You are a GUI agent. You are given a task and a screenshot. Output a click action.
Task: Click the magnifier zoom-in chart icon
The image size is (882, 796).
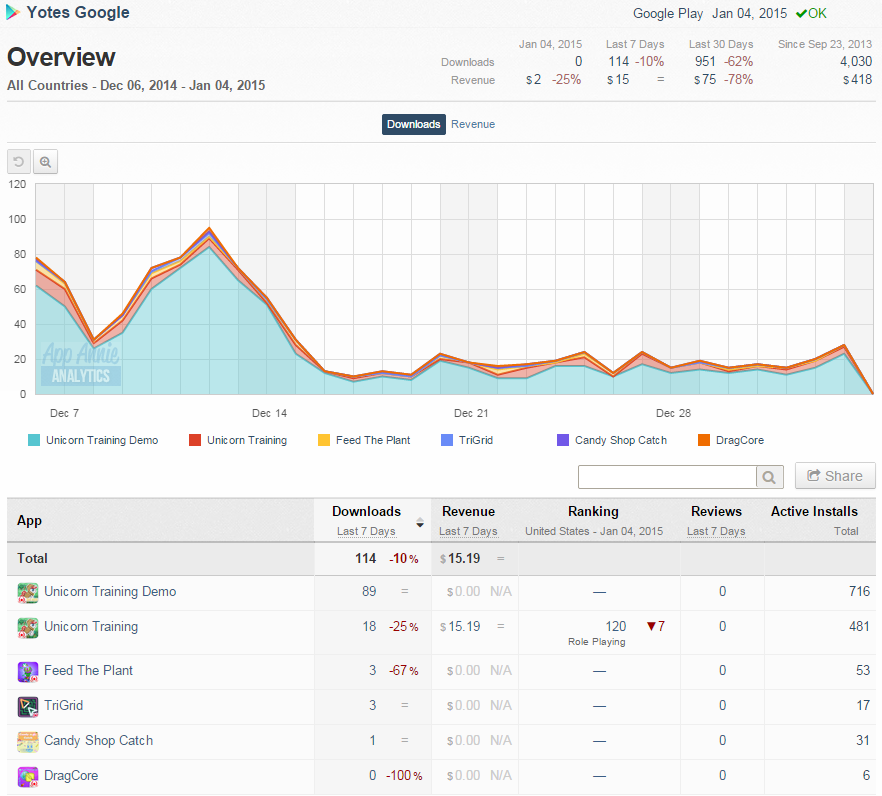[46, 162]
